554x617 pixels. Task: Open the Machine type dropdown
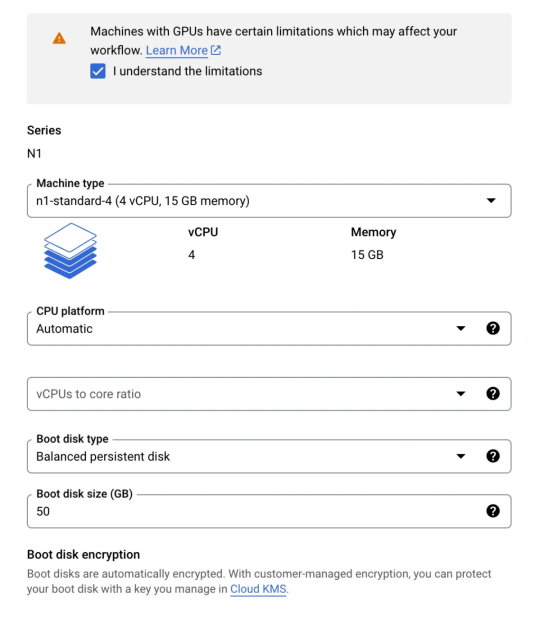pyautogui.click(x=269, y=201)
